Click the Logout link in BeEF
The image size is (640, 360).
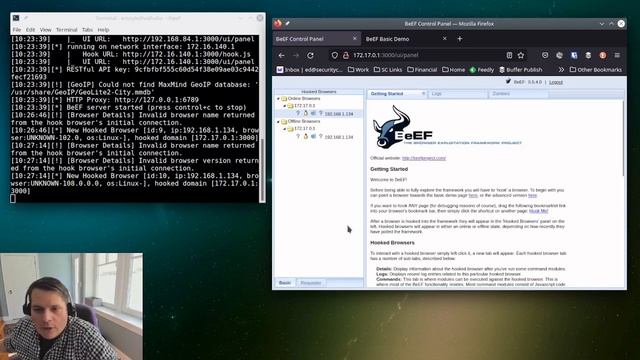[x=556, y=82]
